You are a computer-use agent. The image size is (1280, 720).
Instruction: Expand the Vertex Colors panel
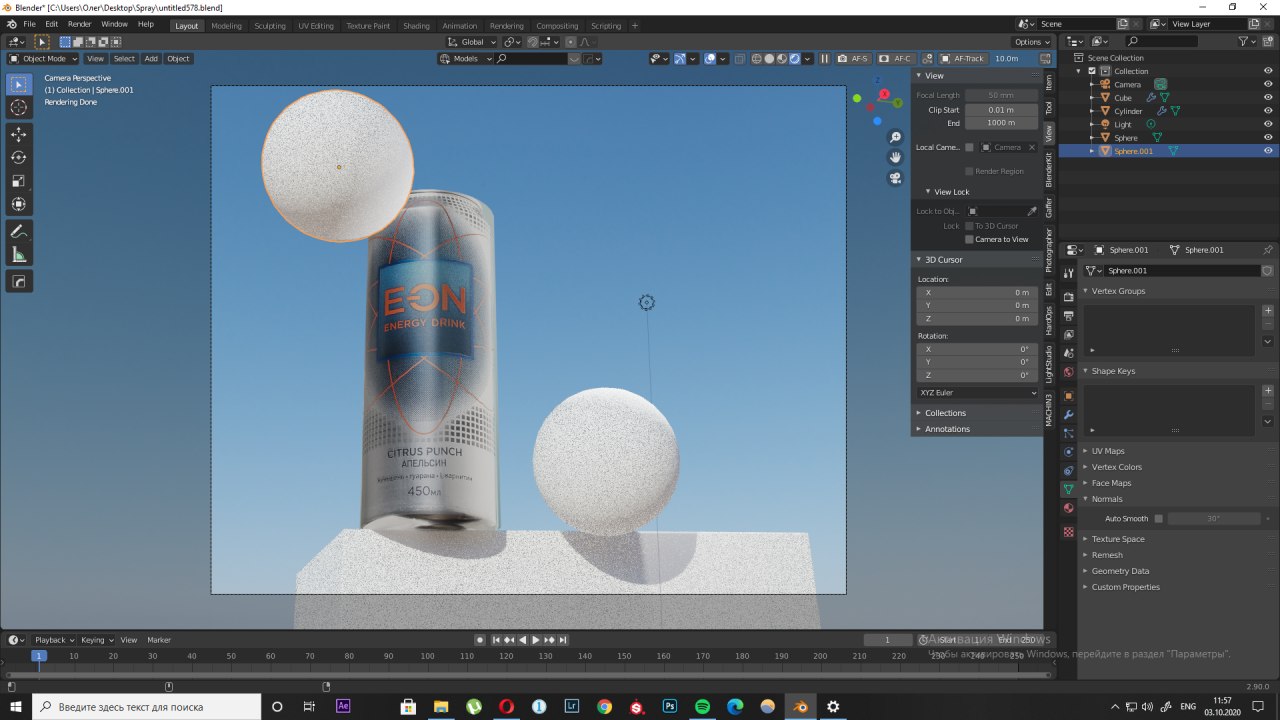1116,467
